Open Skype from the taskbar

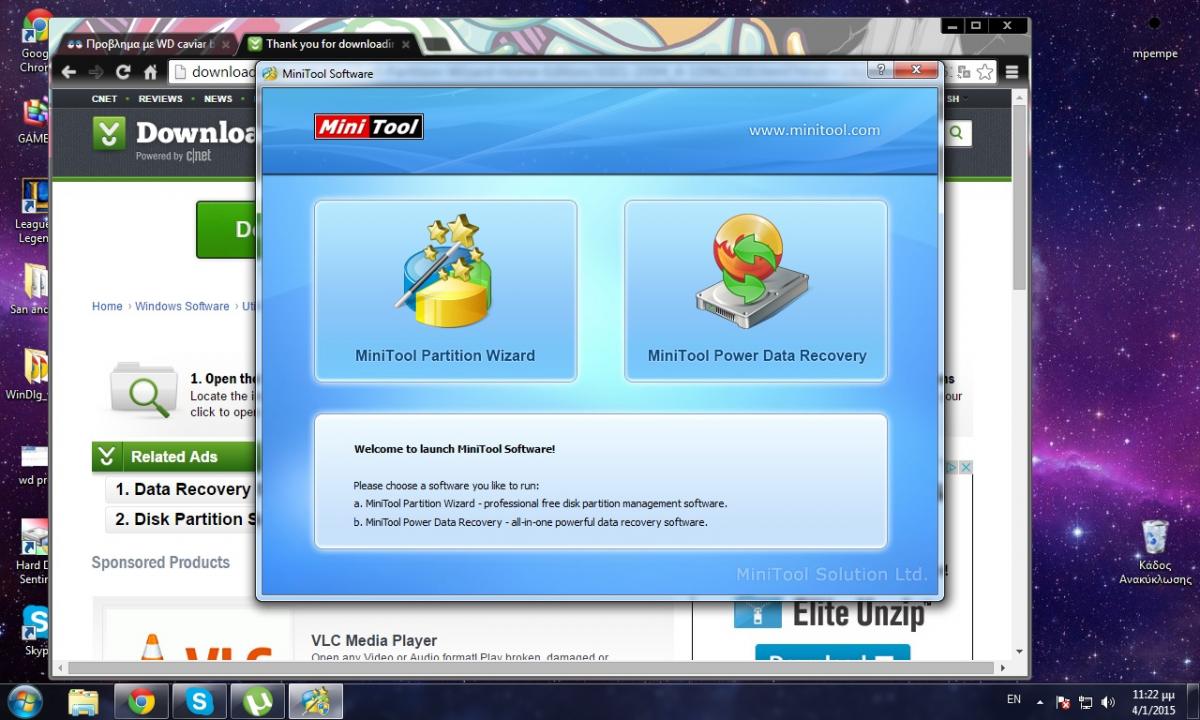[199, 701]
